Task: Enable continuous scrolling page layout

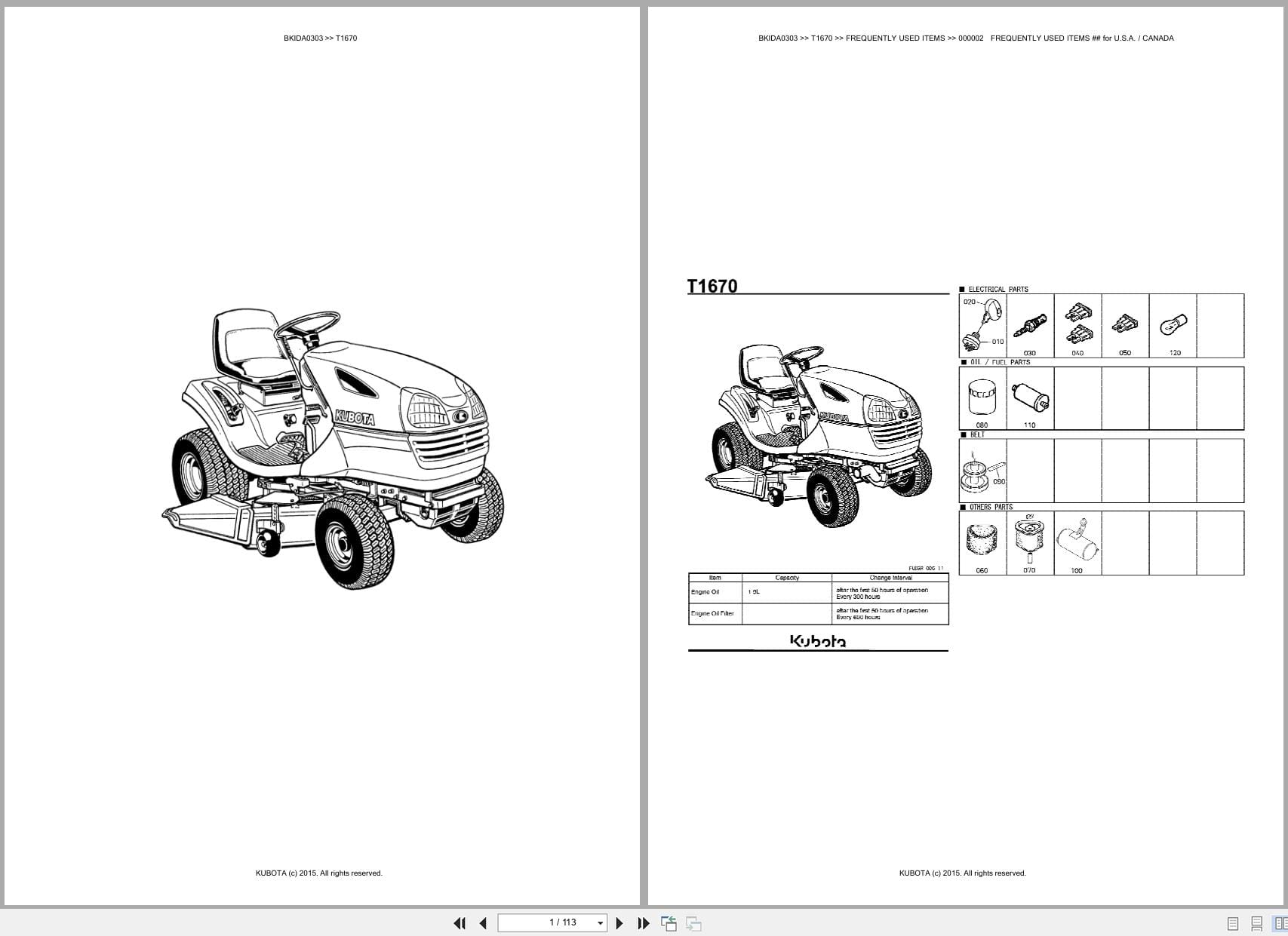Action: coord(1257,923)
